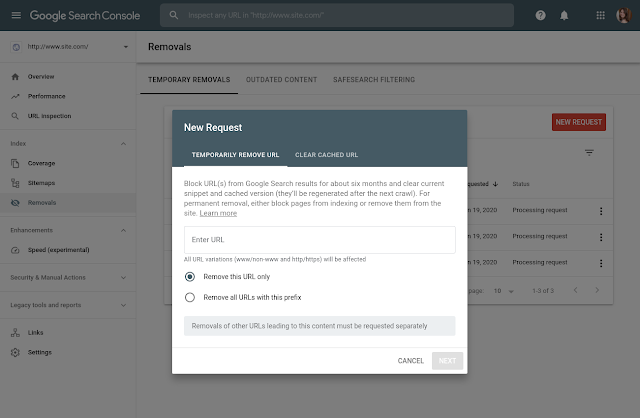Open the Outdated Content tab
Image resolution: width=640 pixels, height=418 pixels.
281,80
